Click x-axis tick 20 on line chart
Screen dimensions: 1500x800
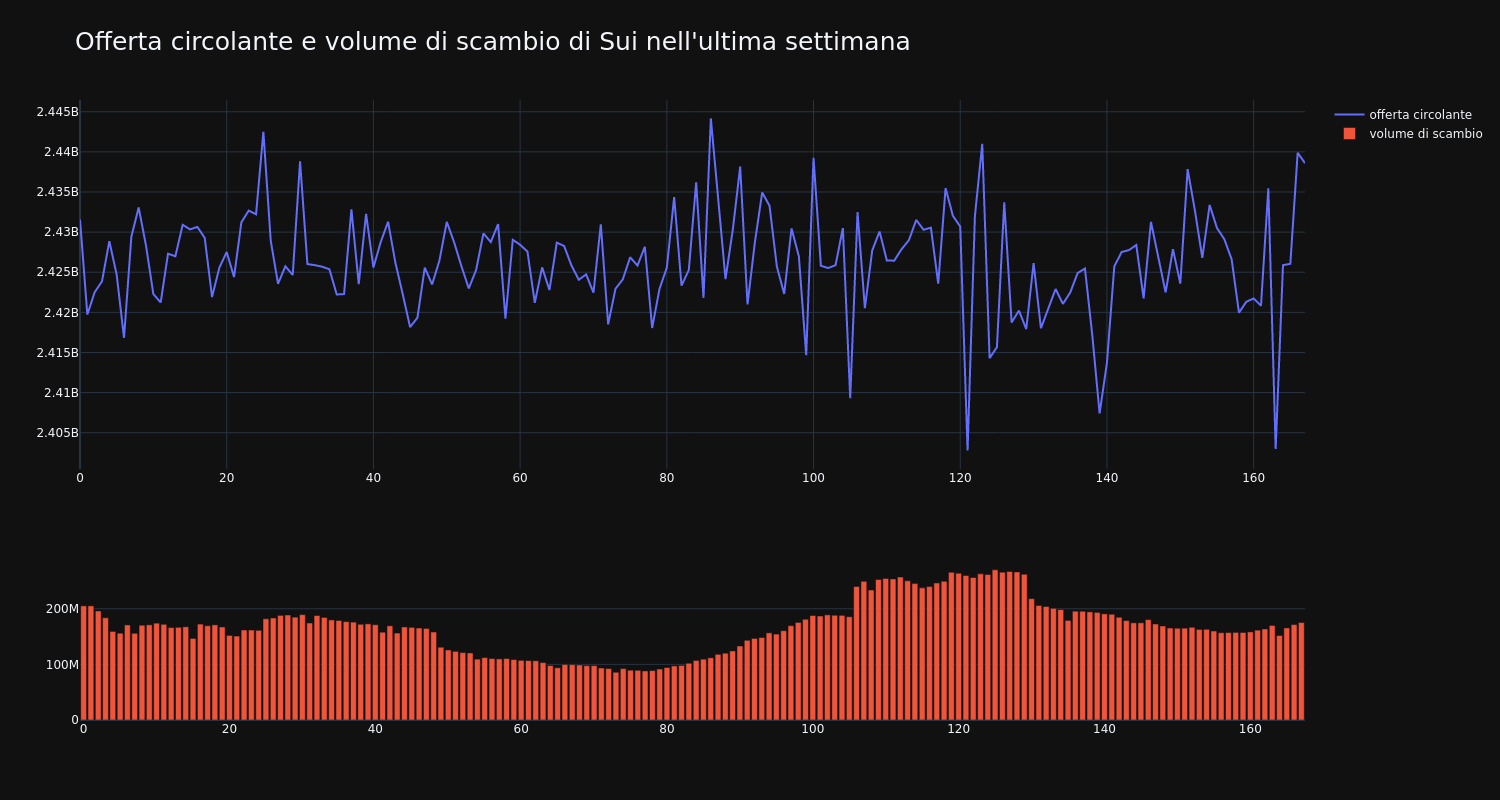pyautogui.click(x=226, y=478)
